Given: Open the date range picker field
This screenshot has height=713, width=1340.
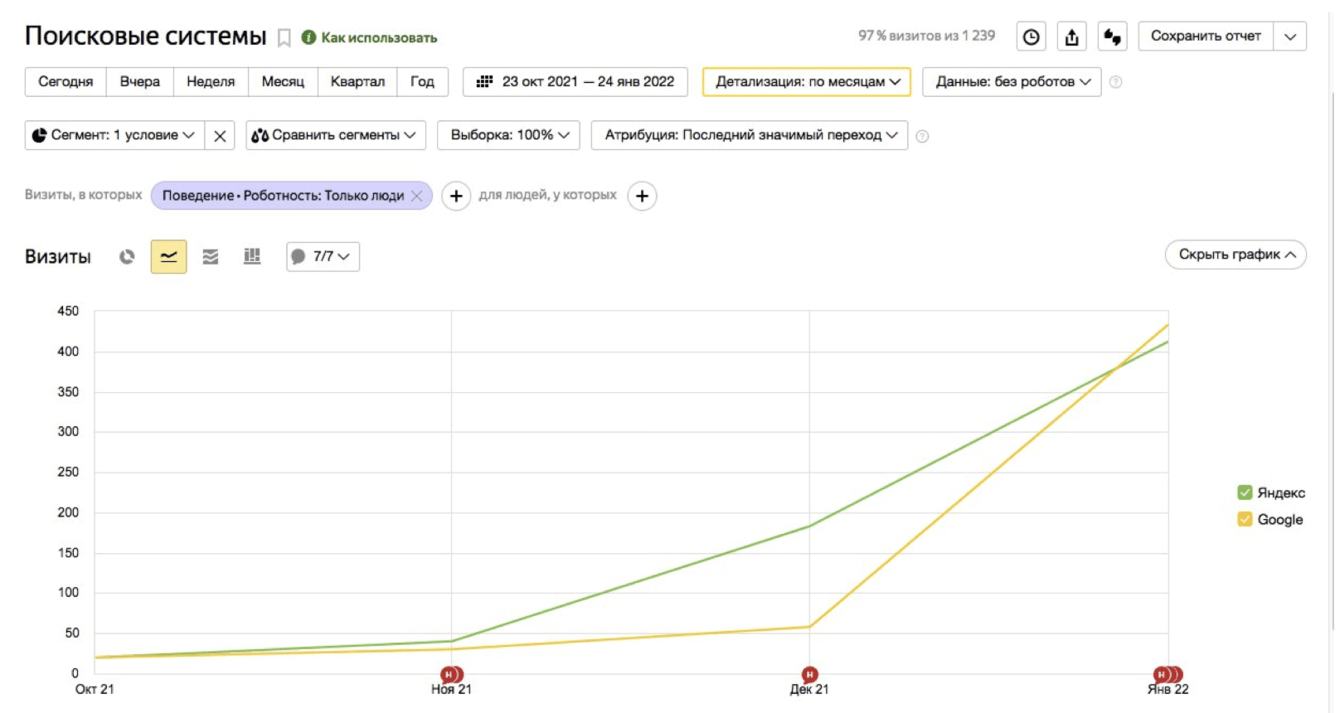Looking at the screenshot, I should (x=575, y=82).
